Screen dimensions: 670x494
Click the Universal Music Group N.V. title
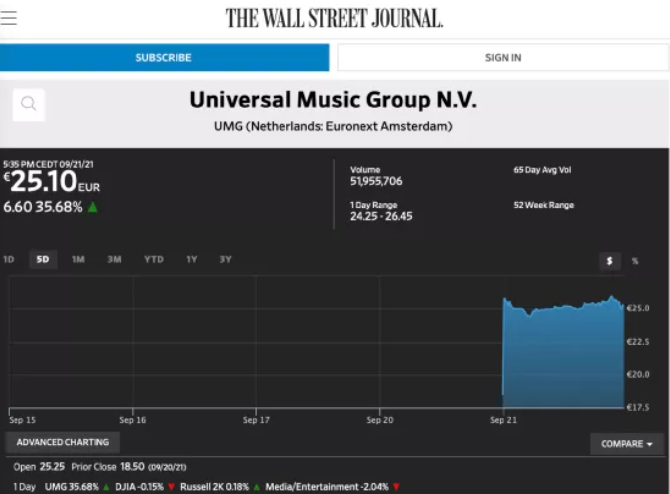click(x=333, y=100)
